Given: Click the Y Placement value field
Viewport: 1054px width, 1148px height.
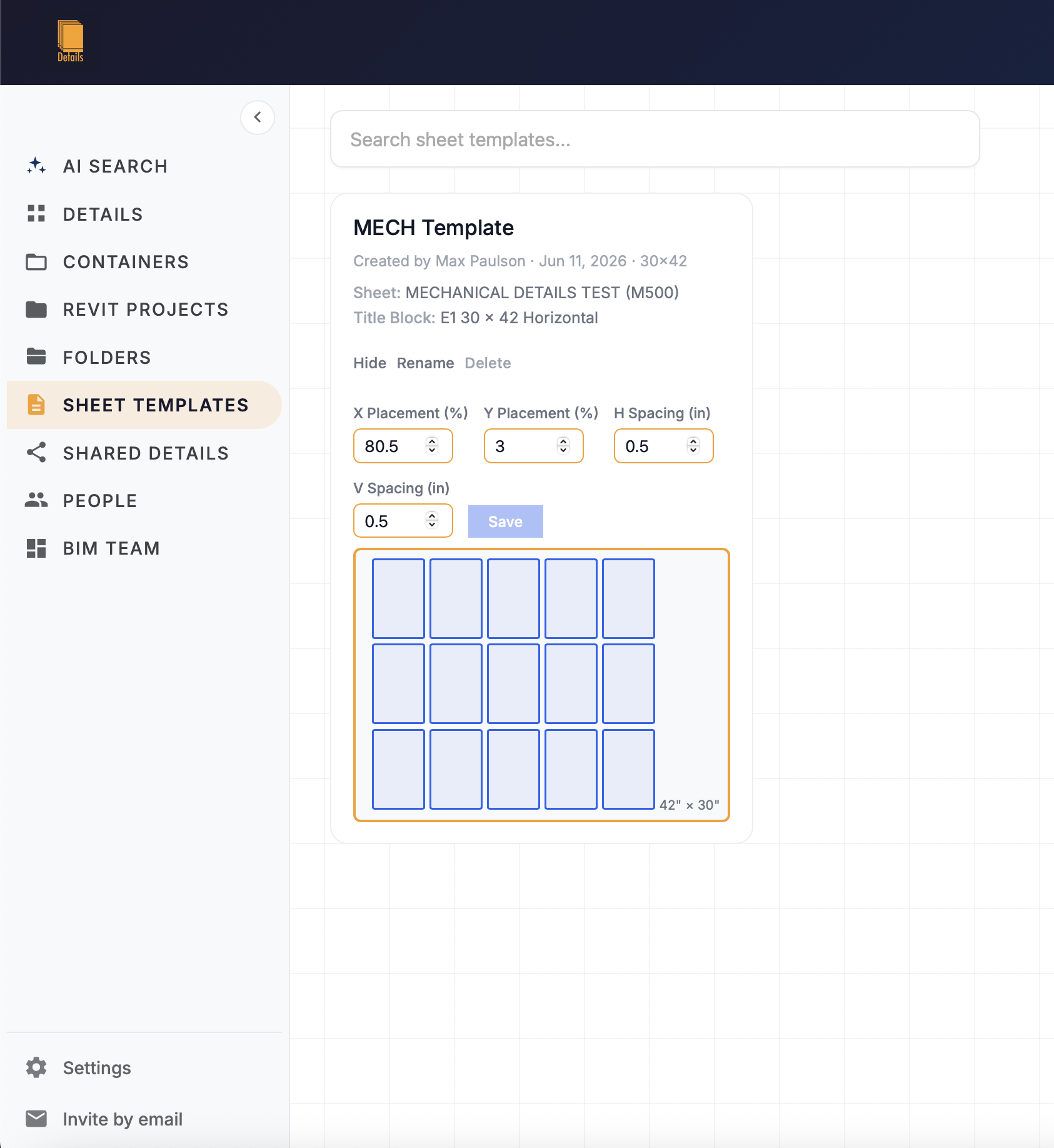Looking at the screenshot, I should click(x=533, y=446).
